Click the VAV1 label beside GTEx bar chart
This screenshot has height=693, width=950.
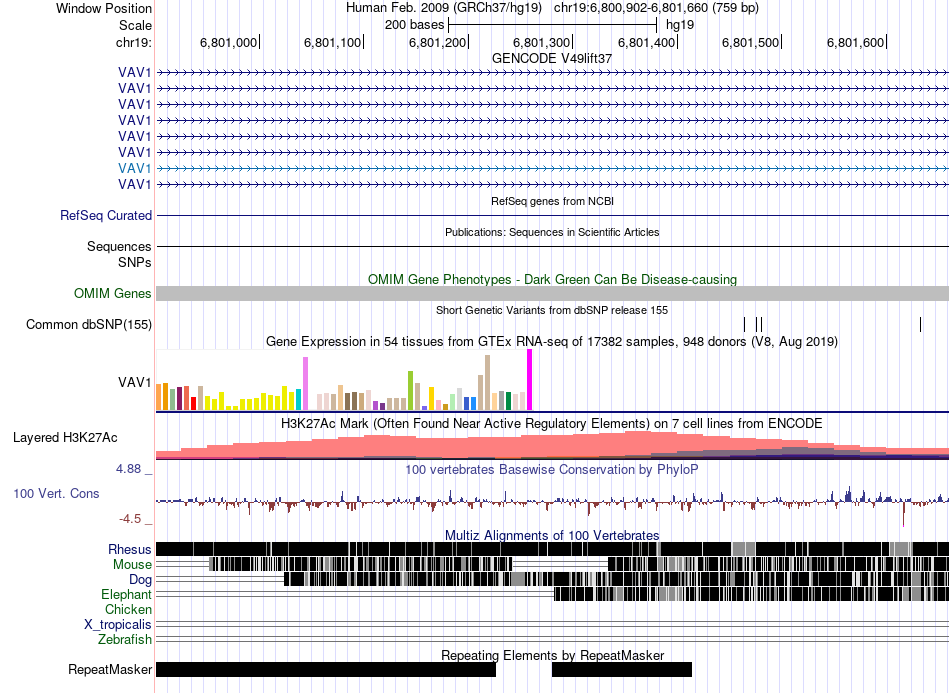coord(135,383)
